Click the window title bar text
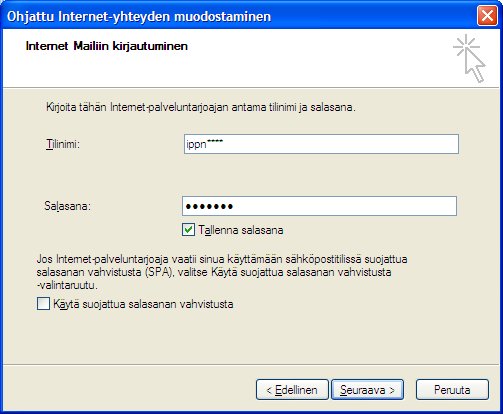This screenshot has width=503, height=414. [139, 16]
